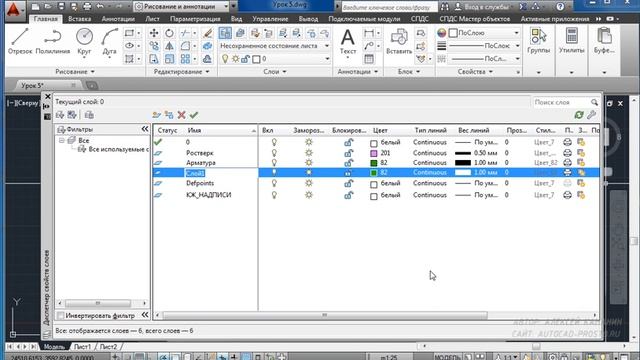Image resolution: width=640 pixels, height=360 pixels.
Task: Turn off the КЖ_НАДПИСИ layer light bulb
Action: coord(274,195)
